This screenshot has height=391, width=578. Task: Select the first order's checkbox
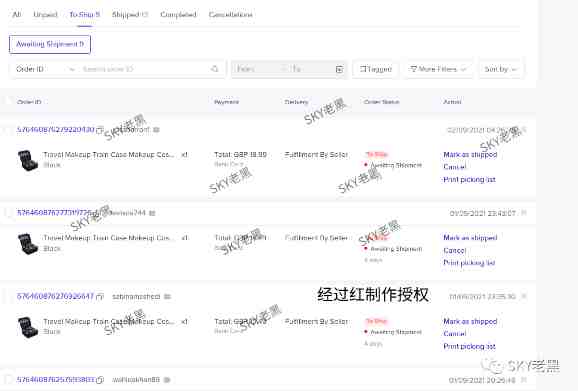(8, 130)
